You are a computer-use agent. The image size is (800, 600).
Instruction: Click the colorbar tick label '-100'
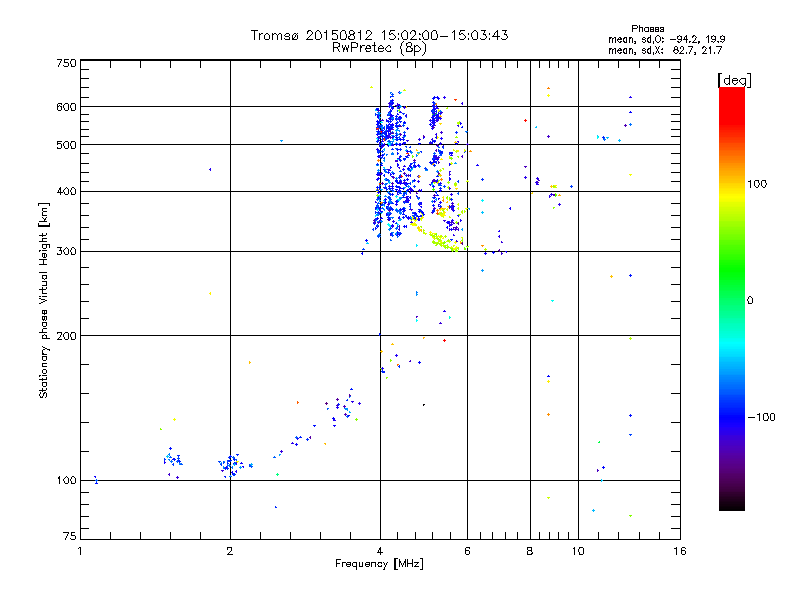pos(762,417)
